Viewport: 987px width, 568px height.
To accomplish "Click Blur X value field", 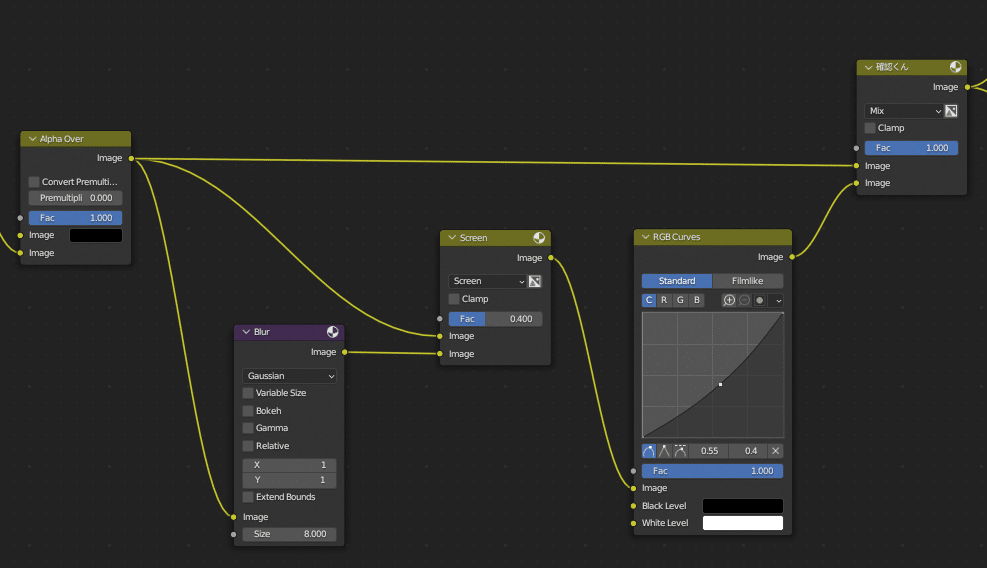I will (x=290, y=465).
